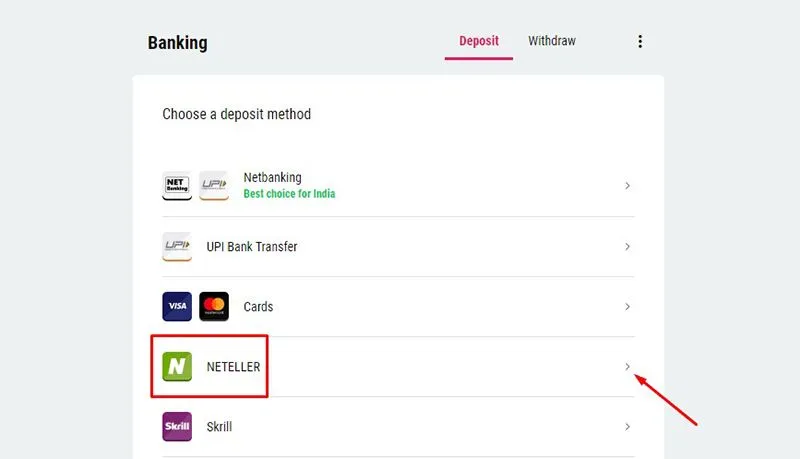Screen dimensions: 800x459
Task: Switch to the Withdraw tab
Action: [x=552, y=41]
